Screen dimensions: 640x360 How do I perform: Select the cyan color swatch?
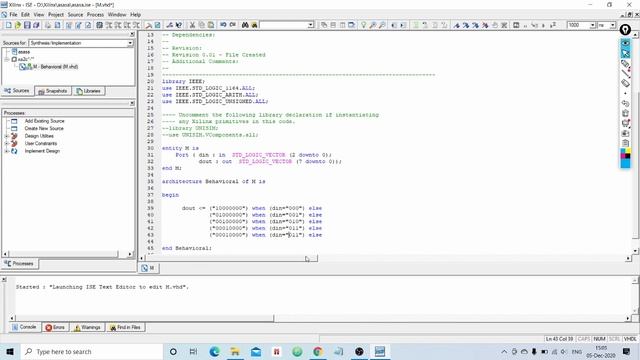coord(625,164)
